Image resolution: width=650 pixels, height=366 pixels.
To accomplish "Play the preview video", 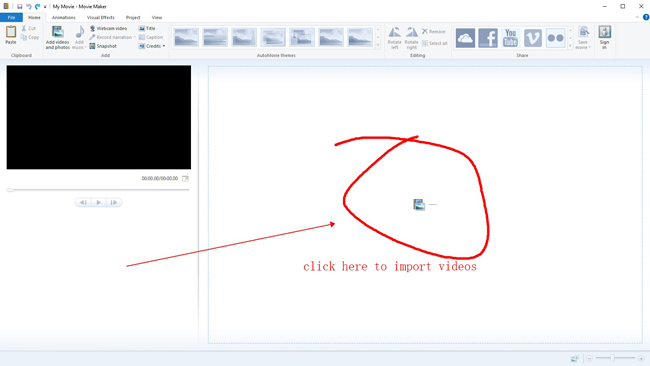I will tap(99, 202).
